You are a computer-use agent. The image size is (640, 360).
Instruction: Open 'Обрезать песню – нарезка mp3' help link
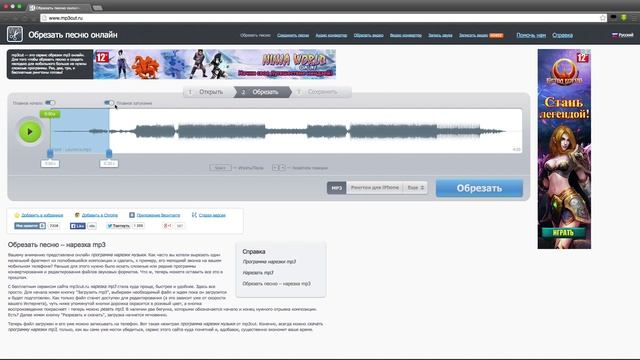[x=276, y=284]
